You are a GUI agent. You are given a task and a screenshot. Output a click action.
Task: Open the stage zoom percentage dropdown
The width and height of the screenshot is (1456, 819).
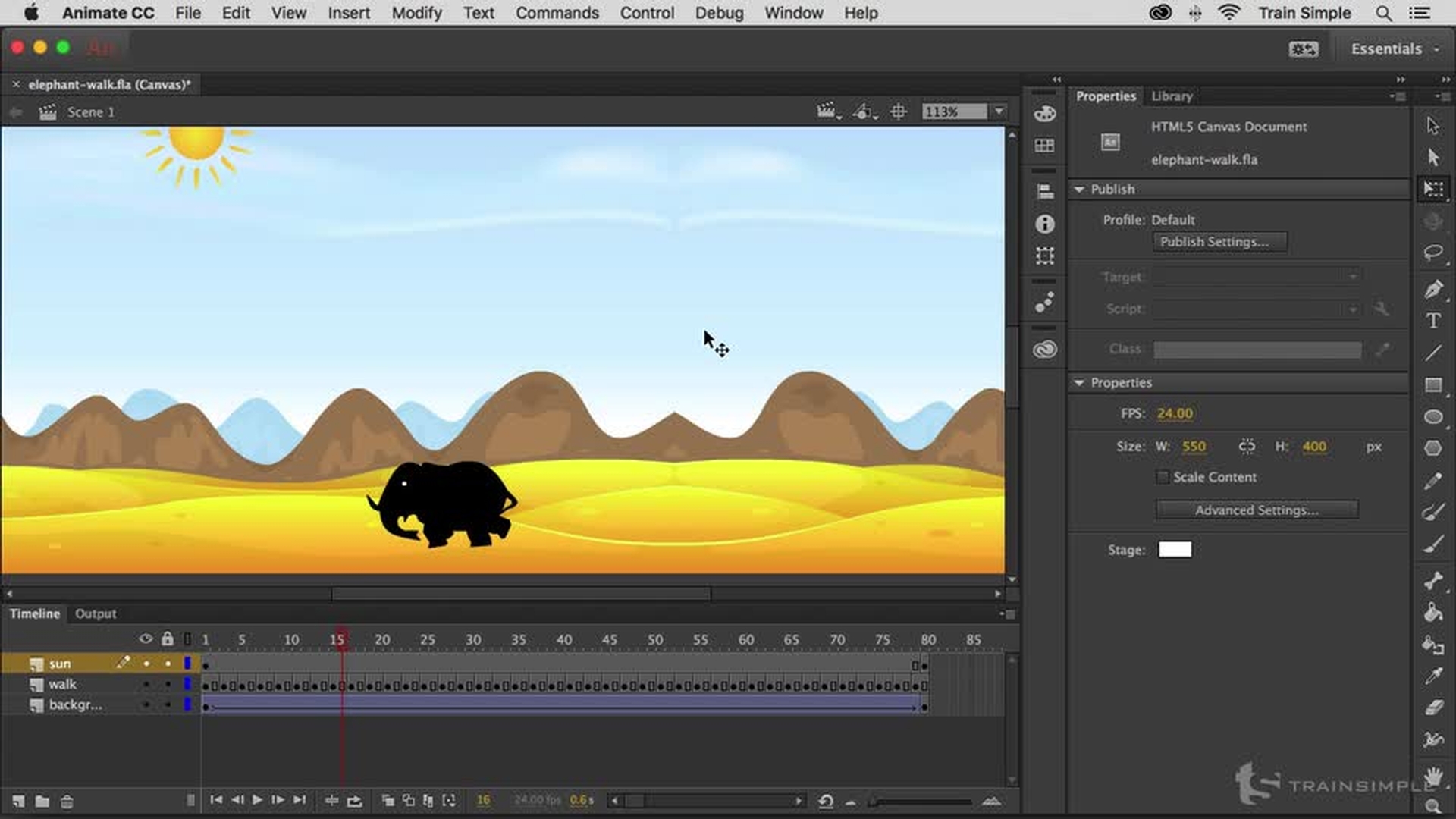pyautogui.click(x=999, y=111)
